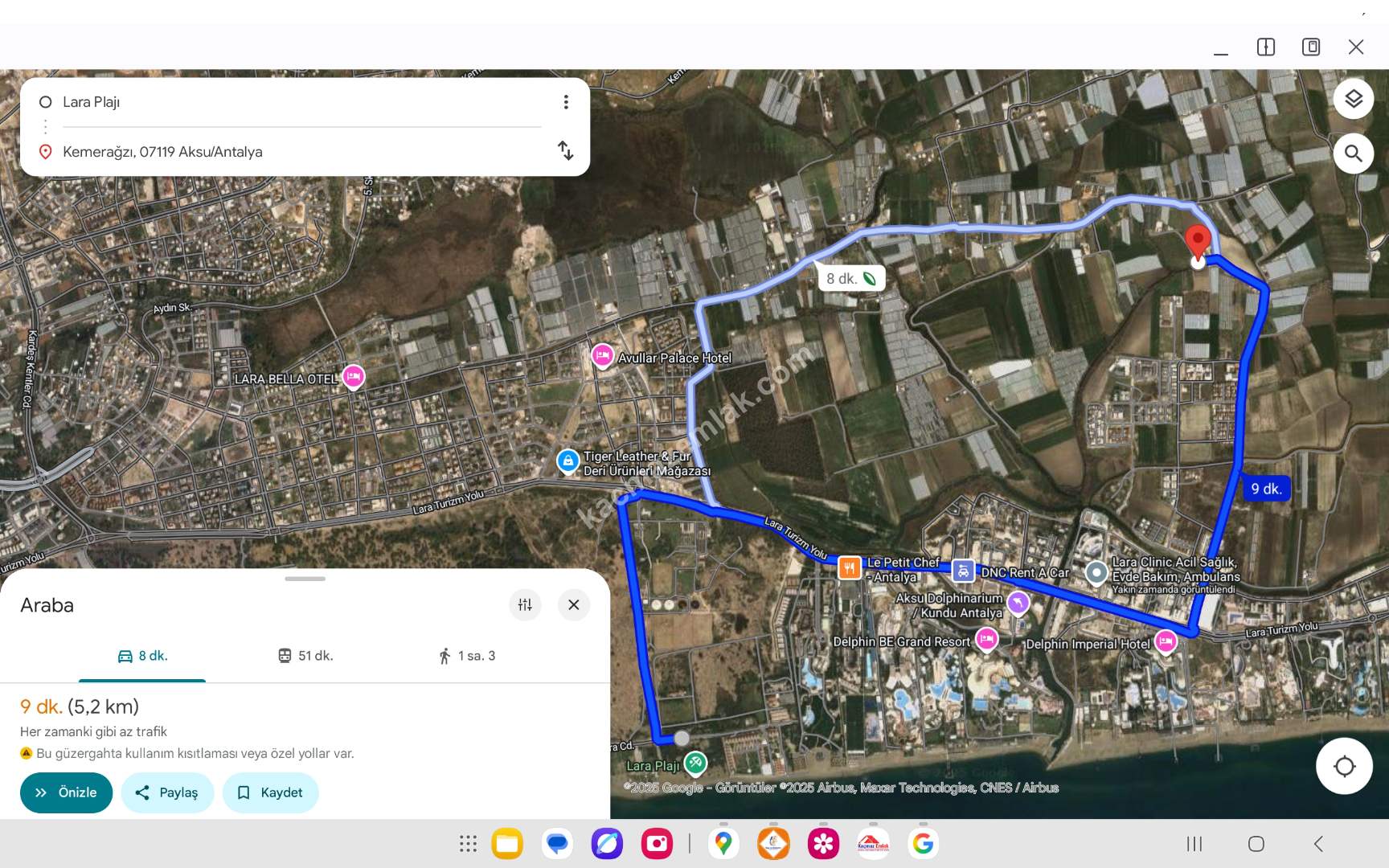Open the app drawer grid
Viewport: 1389px width, 868px height.
468,843
